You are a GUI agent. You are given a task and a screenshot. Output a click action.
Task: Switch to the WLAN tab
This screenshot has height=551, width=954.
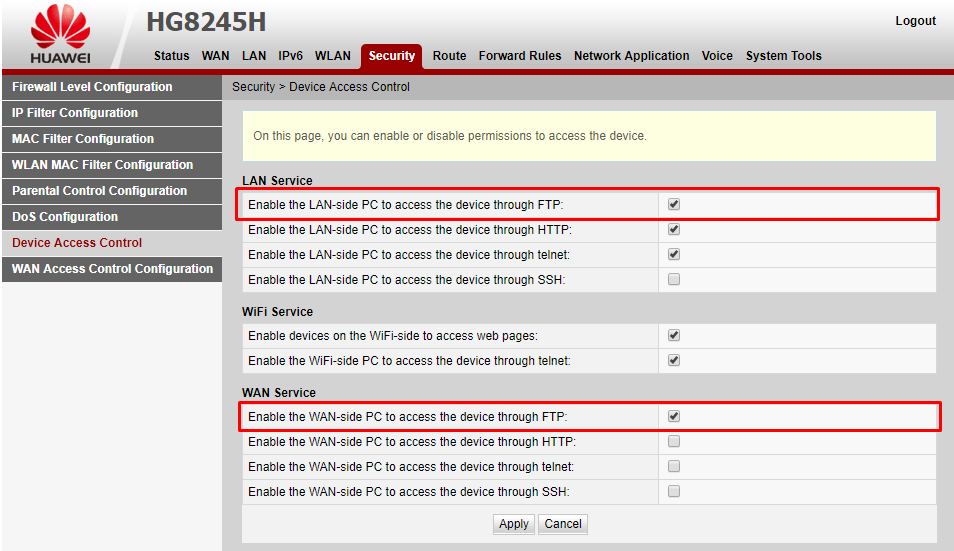[333, 56]
